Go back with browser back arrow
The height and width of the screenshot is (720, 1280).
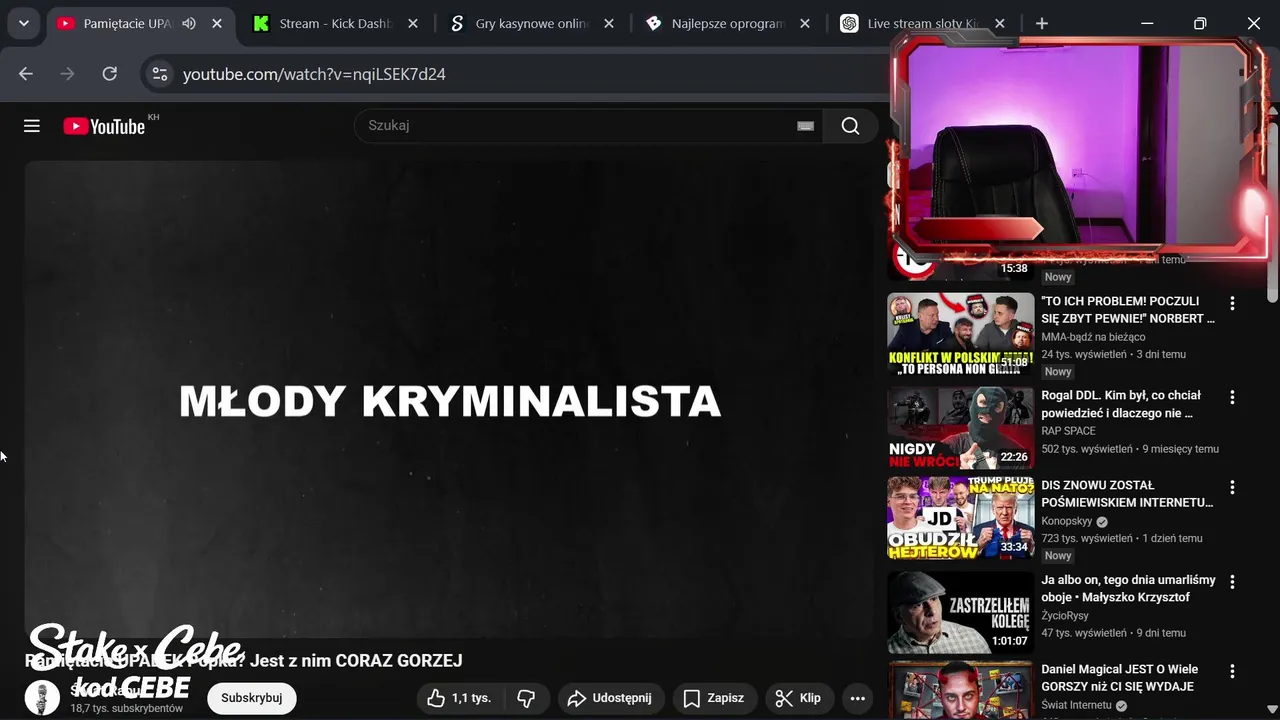coord(26,74)
